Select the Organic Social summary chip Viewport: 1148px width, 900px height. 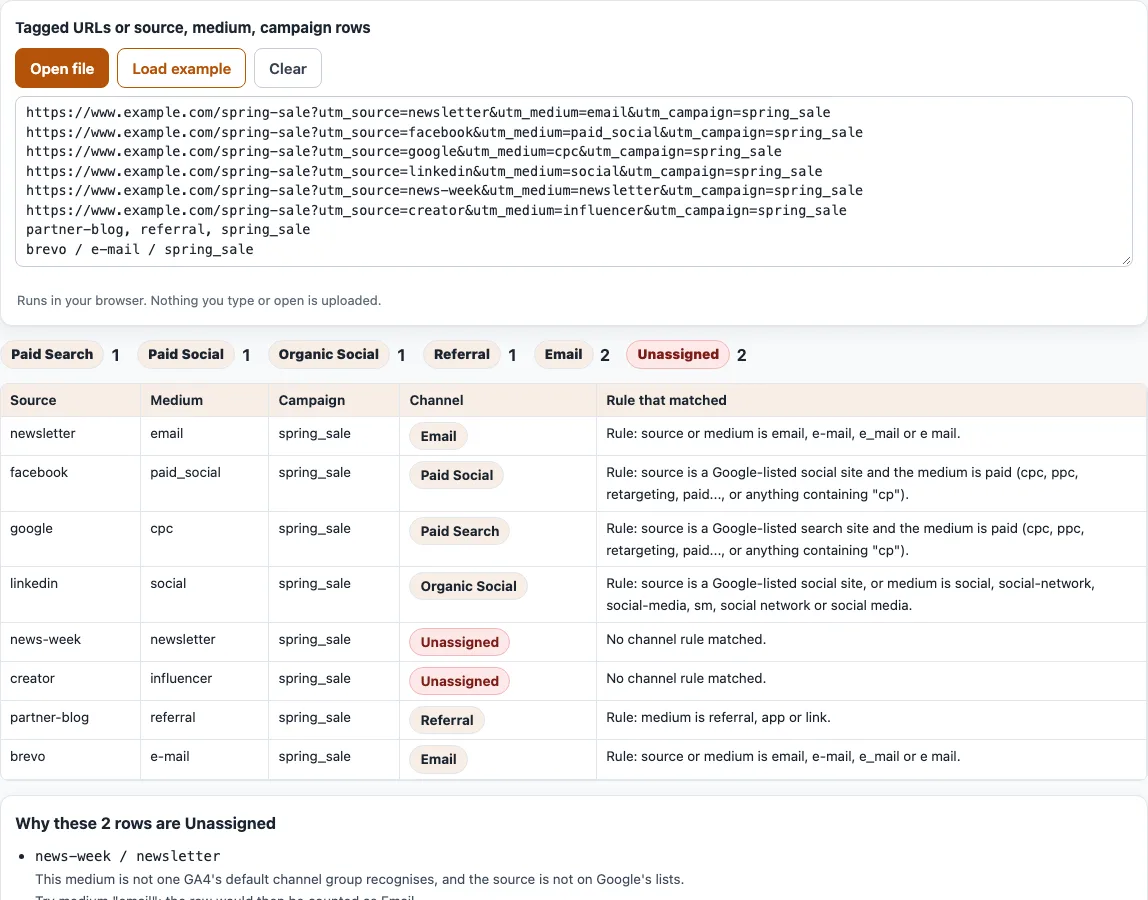329,354
